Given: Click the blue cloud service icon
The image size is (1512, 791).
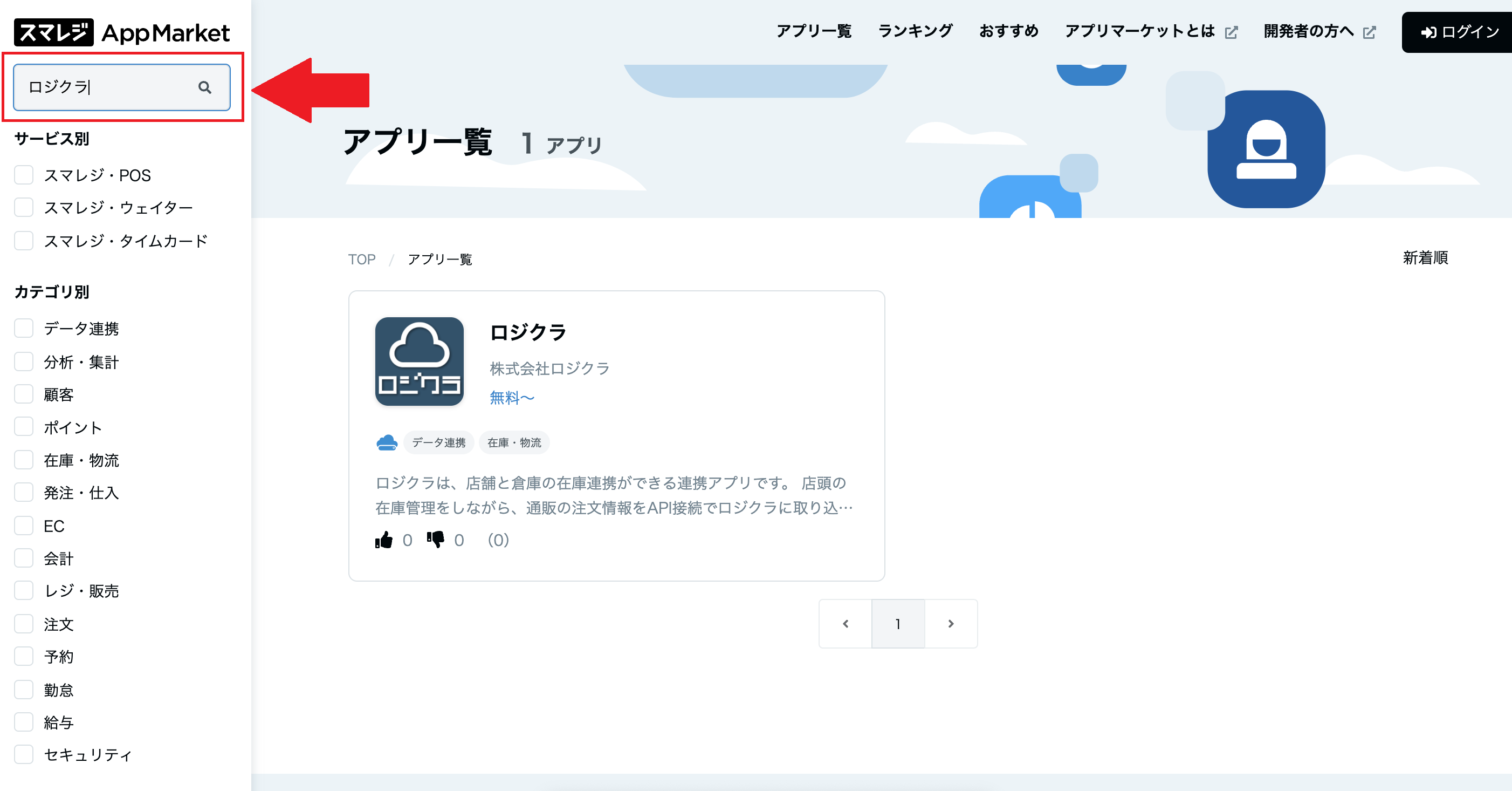Looking at the screenshot, I should coord(387,442).
